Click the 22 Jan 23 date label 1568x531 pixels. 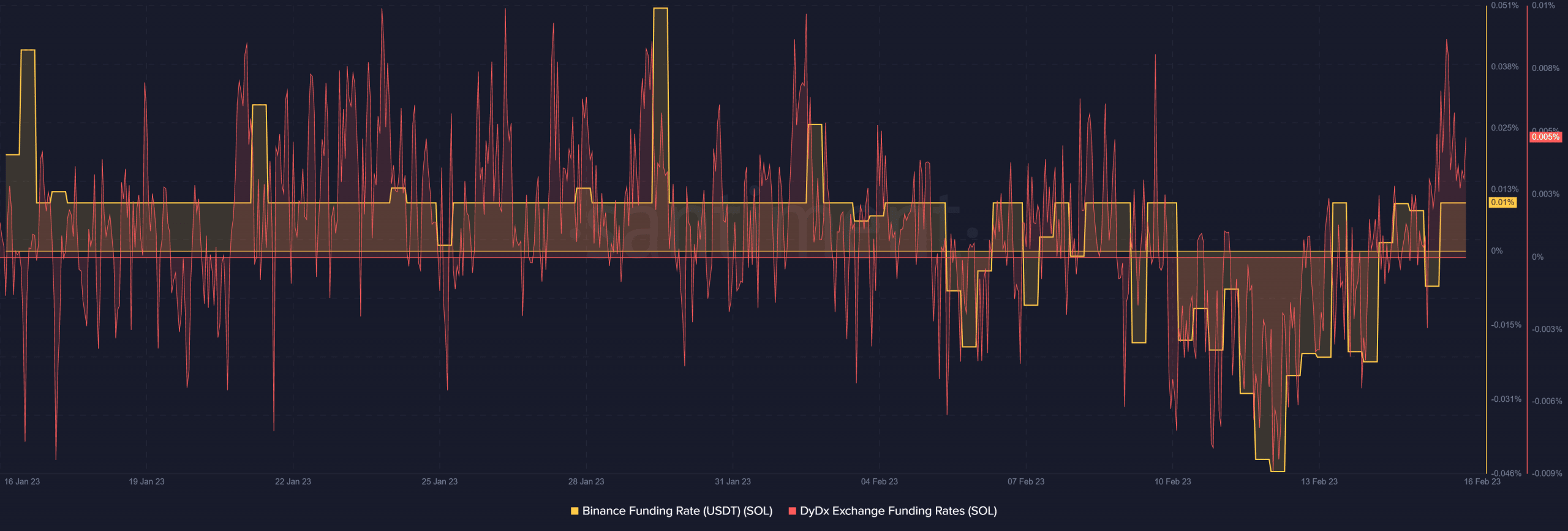coord(293,481)
